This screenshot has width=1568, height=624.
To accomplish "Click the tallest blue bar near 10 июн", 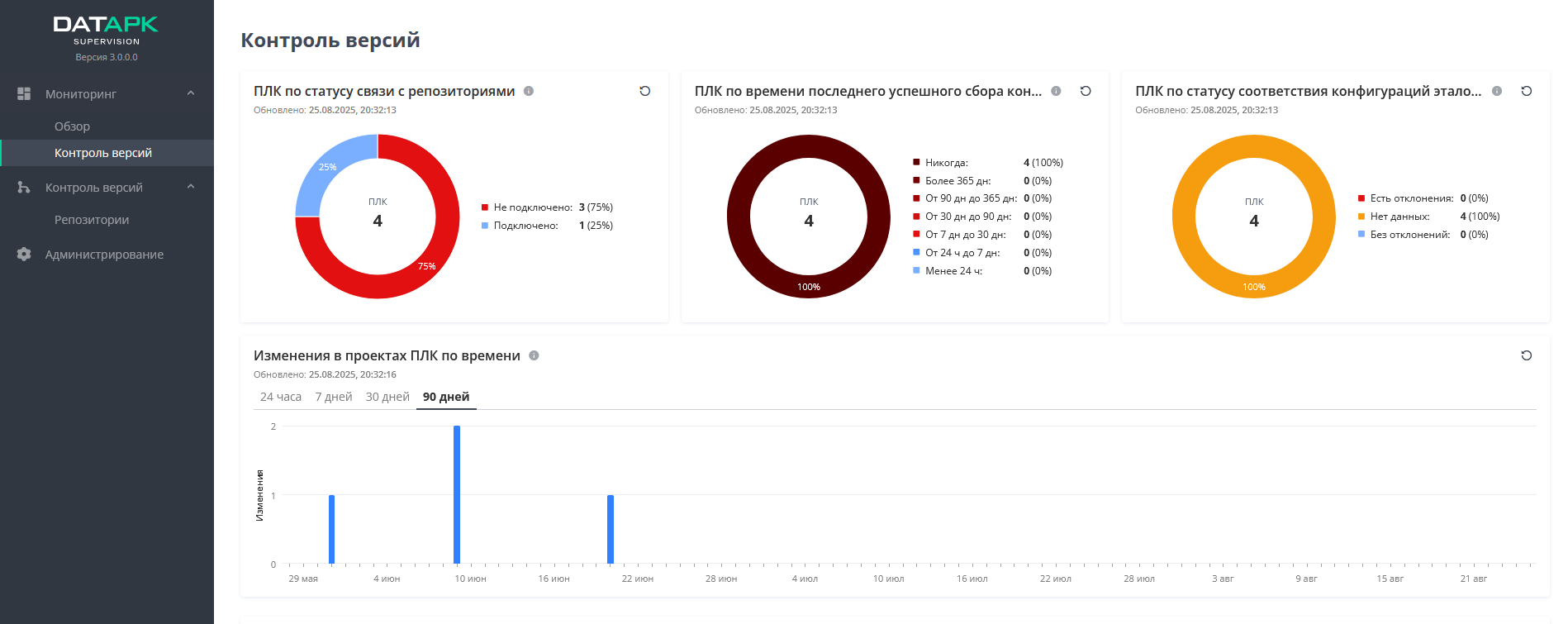I will click(457, 494).
